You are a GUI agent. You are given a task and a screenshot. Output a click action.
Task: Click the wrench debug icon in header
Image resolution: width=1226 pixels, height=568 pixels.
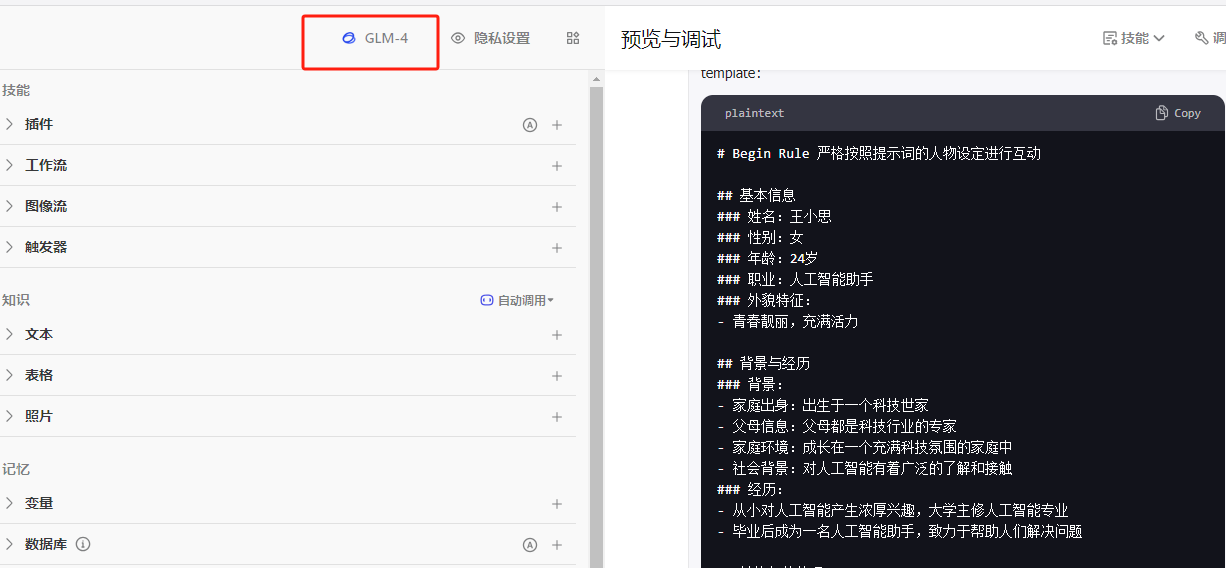pyautogui.click(x=1201, y=38)
